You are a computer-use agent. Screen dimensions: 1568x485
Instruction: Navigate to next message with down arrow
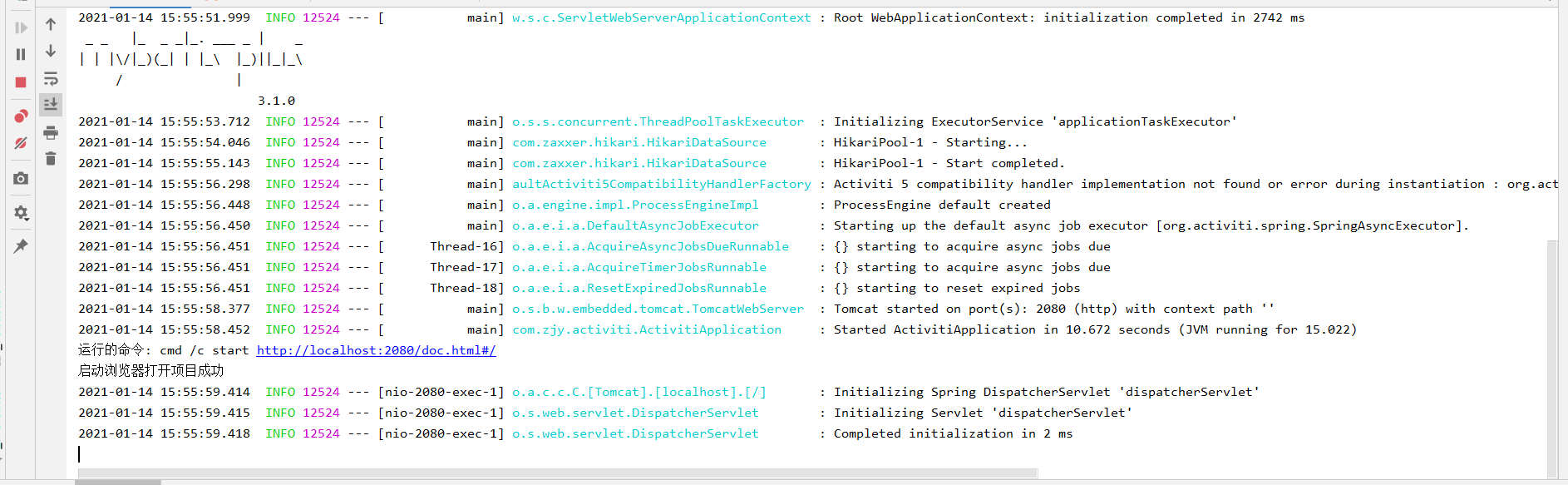click(51, 52)
